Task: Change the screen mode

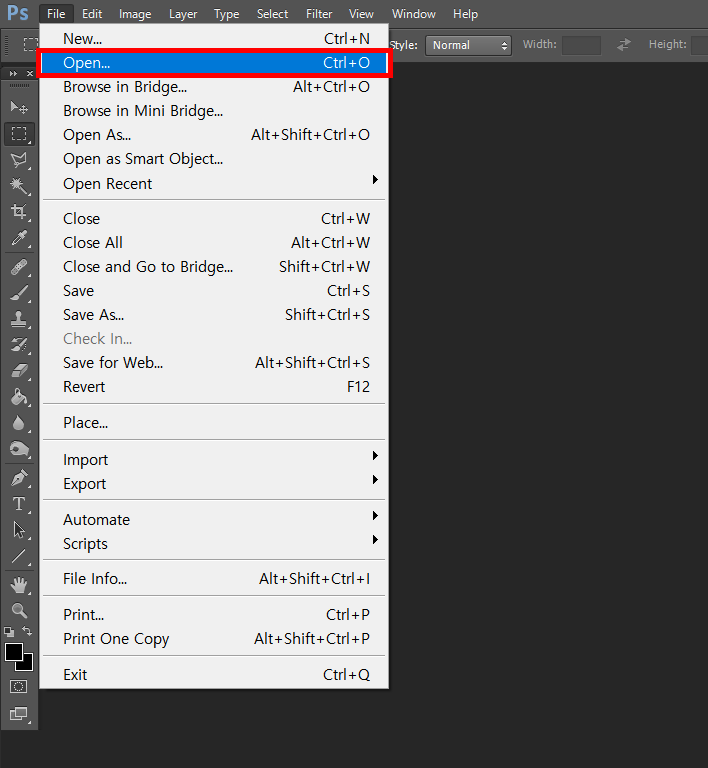Action: click(x=19, y=714)
